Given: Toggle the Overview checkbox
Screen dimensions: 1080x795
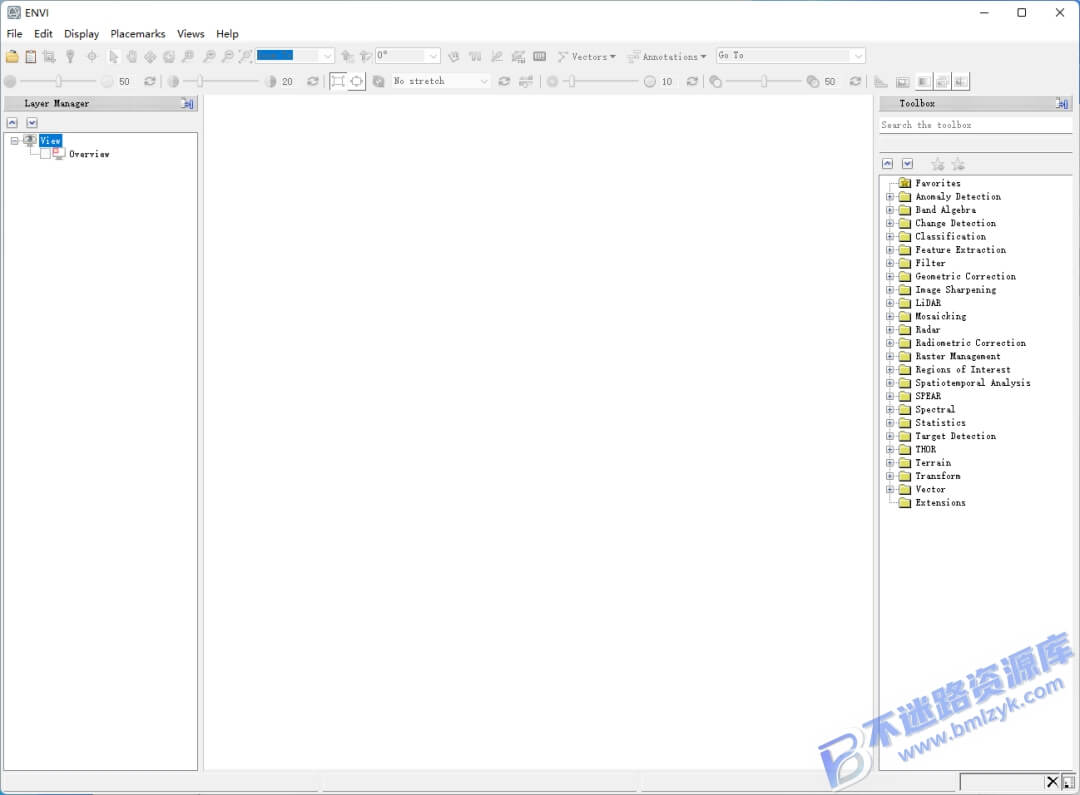Looking at the screenshot, I should [x=45, y=154].
